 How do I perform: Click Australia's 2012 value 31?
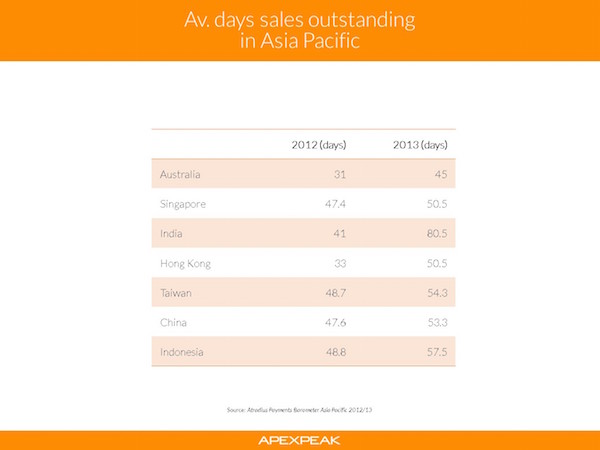(340, 174)
